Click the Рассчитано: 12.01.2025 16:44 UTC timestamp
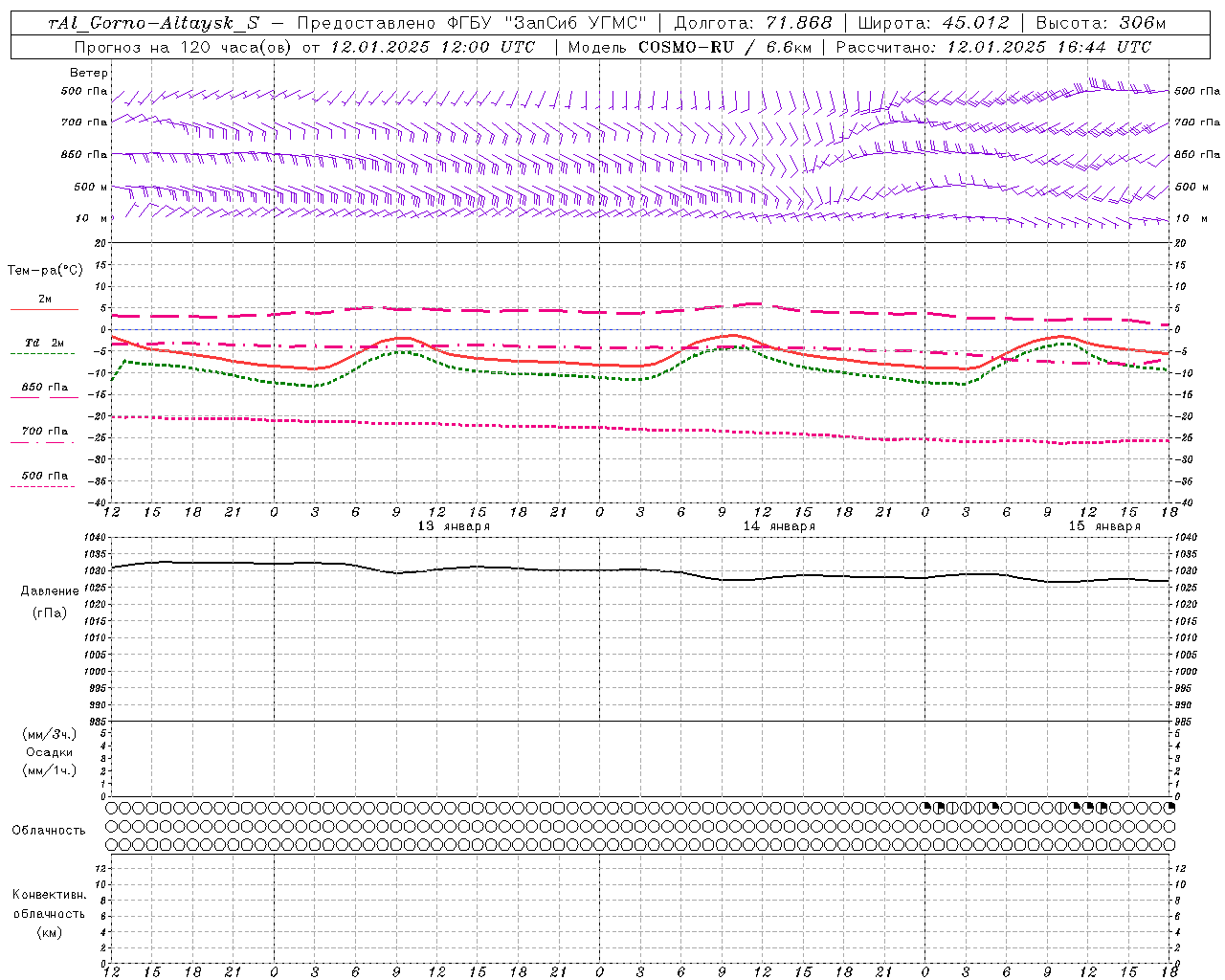The height and width of the screenshot is (980, 1225). (x=993, y=47)
